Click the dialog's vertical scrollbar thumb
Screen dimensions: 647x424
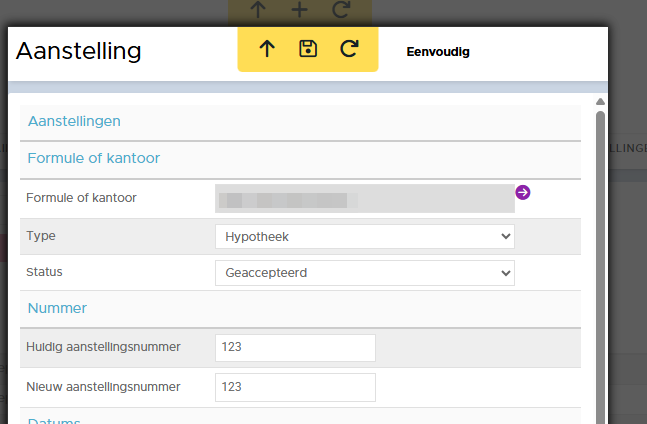point(600,260)
